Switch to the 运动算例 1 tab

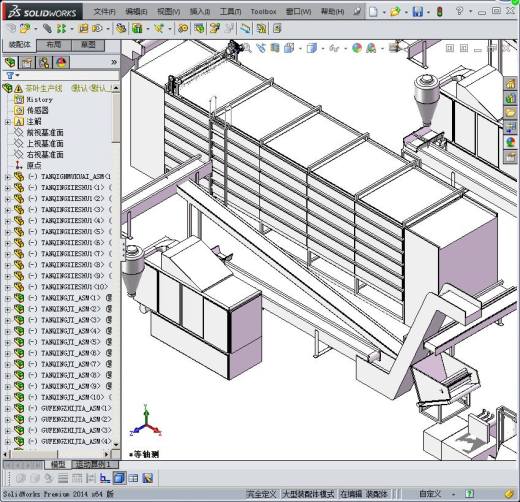[95, 464]
